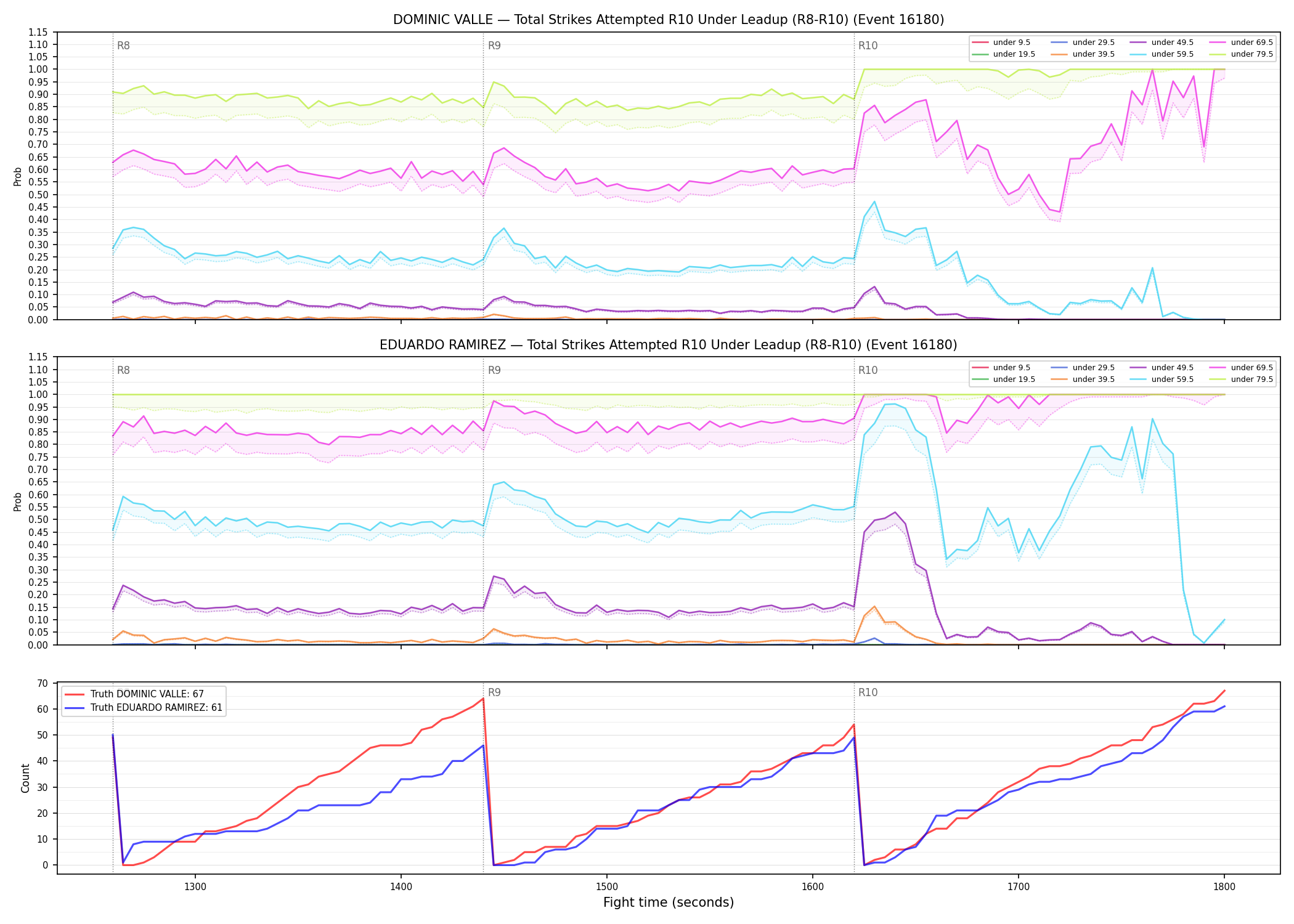Click the 1.15 tick on Valle chart's Prob axis
1294x924 pixels.
pos(38,32)
